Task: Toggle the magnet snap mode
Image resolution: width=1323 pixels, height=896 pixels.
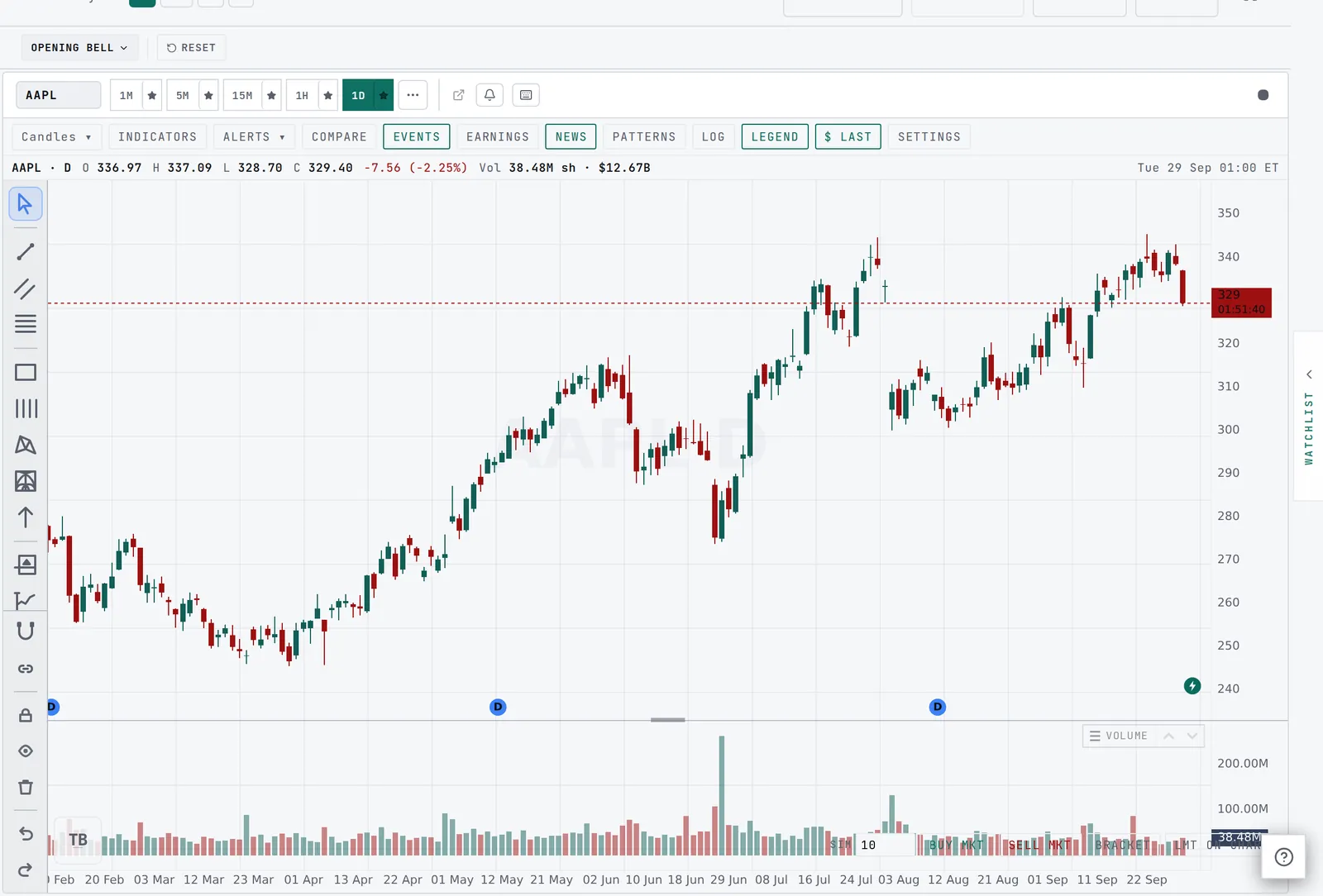Action: coord(26,631)
